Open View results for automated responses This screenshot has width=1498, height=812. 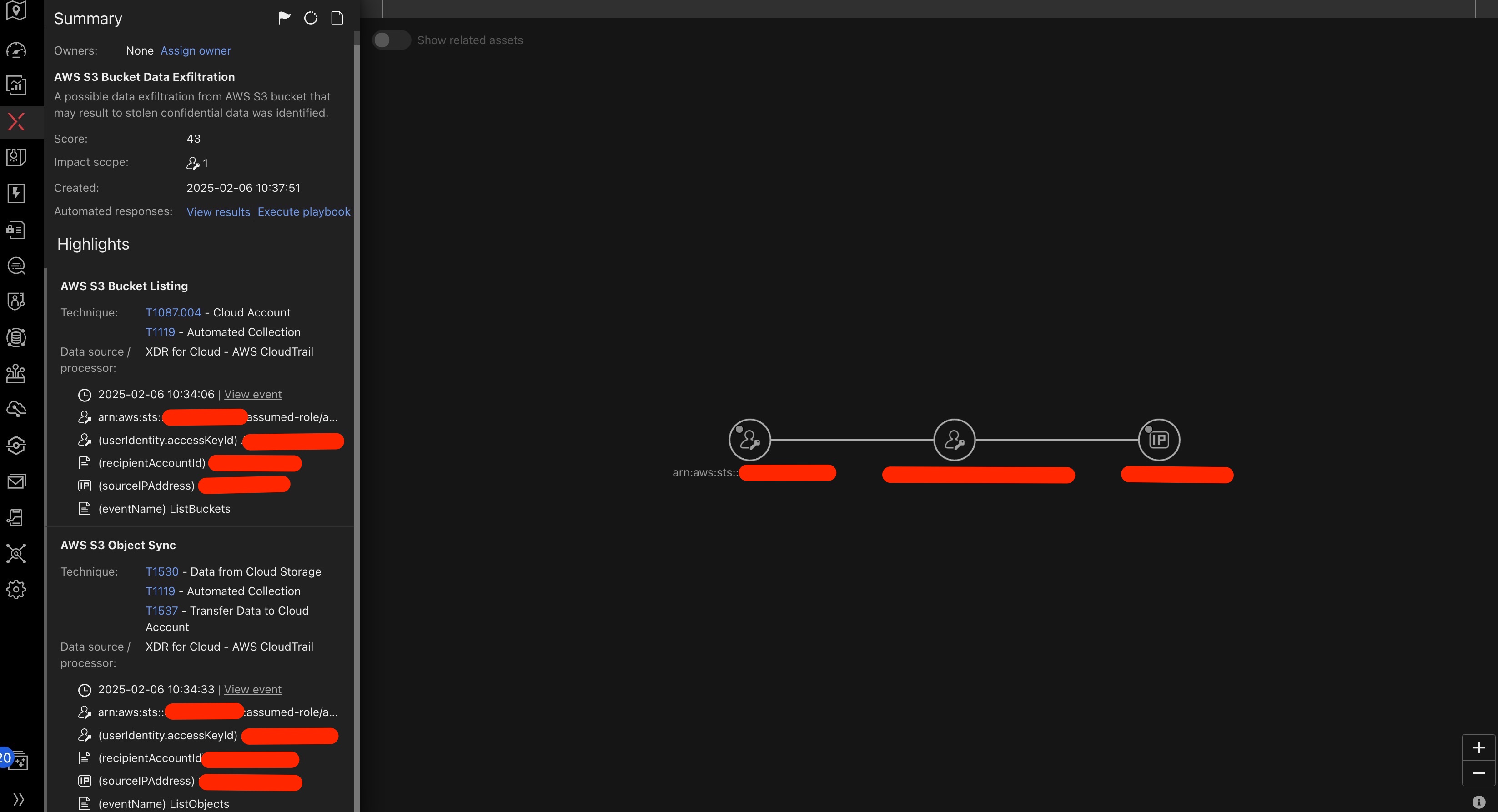[218, 212]
